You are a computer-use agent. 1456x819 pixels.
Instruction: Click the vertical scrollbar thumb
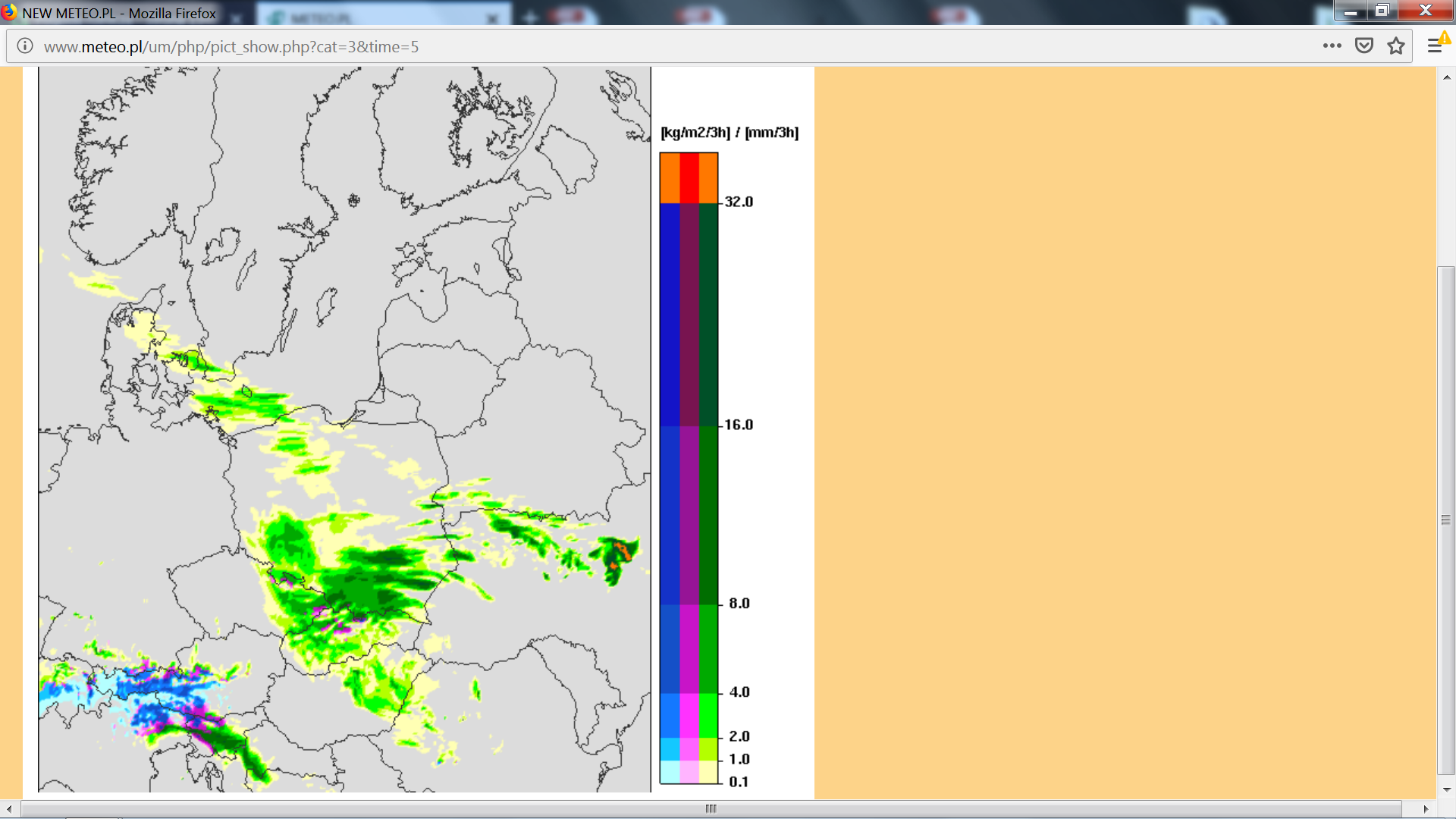(x=1446, y=519)
